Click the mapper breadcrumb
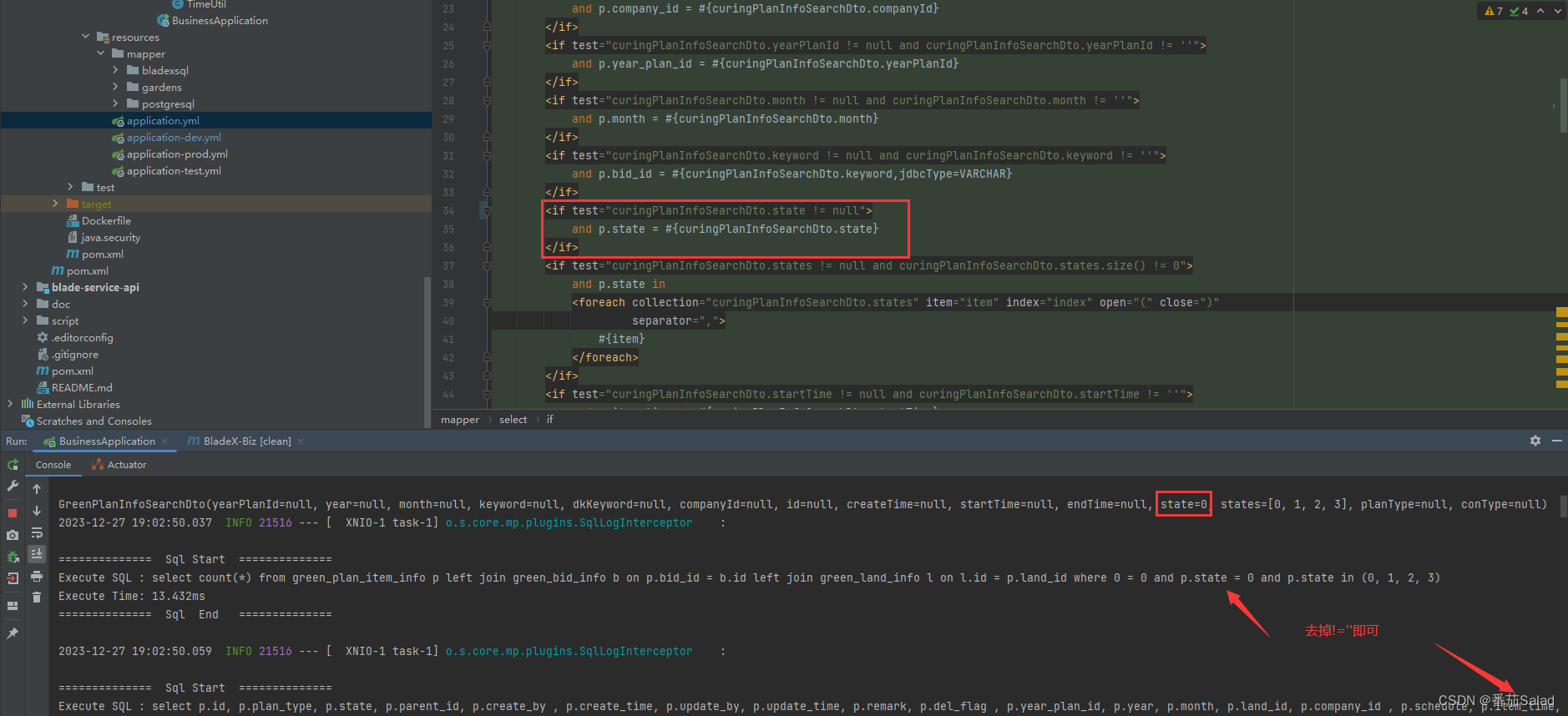This screenshot has width=1568, height=716. [x=460, y=420]
